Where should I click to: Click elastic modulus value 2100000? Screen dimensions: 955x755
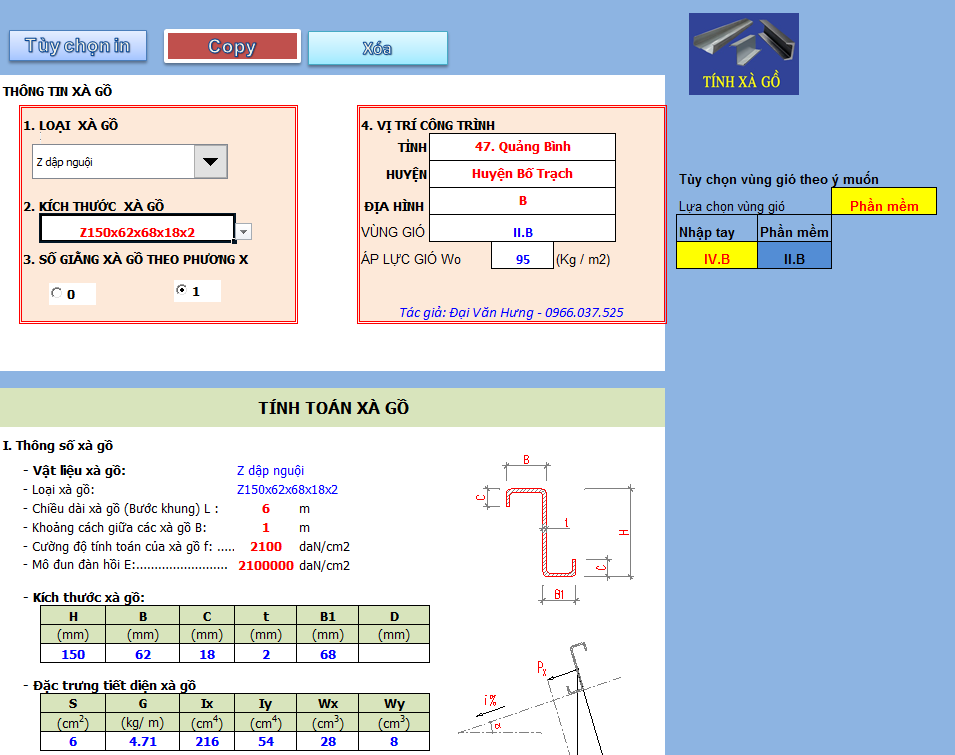point(266,566)
